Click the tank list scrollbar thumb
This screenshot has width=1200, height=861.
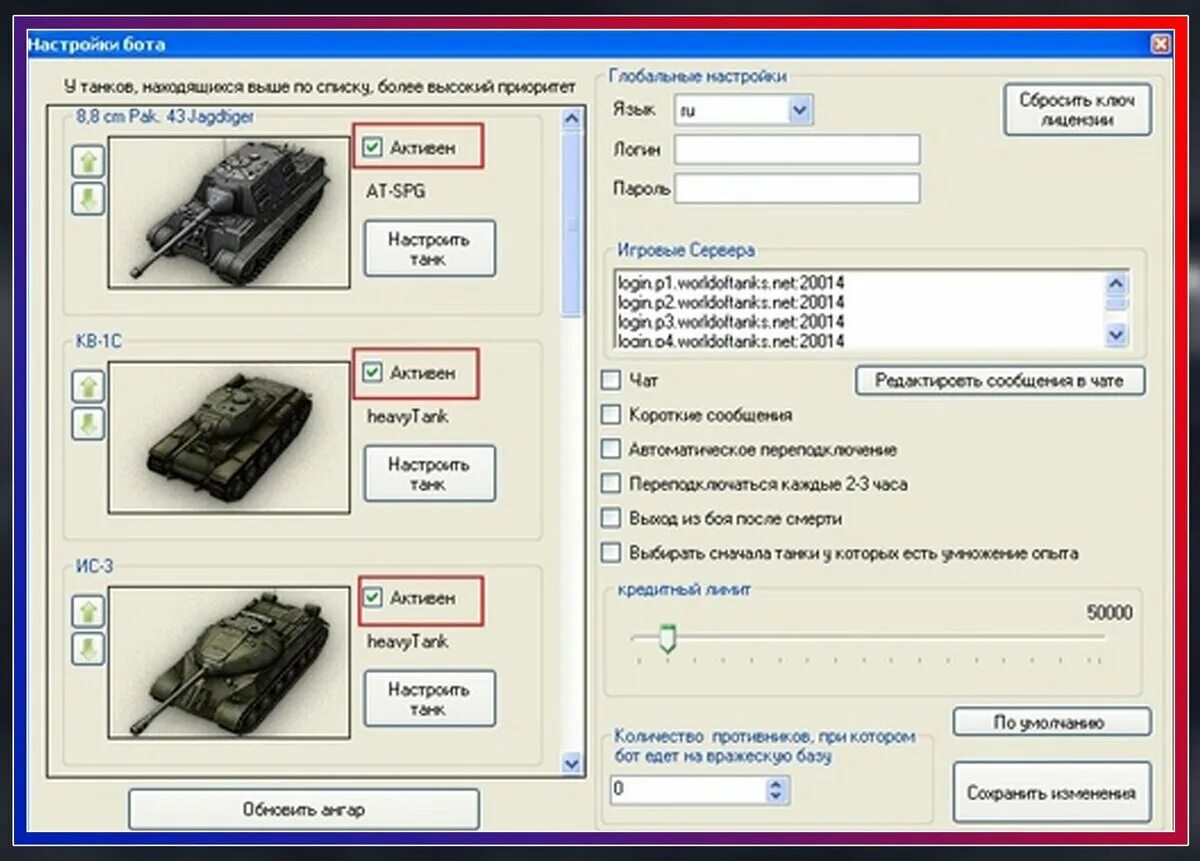point(572,224)
